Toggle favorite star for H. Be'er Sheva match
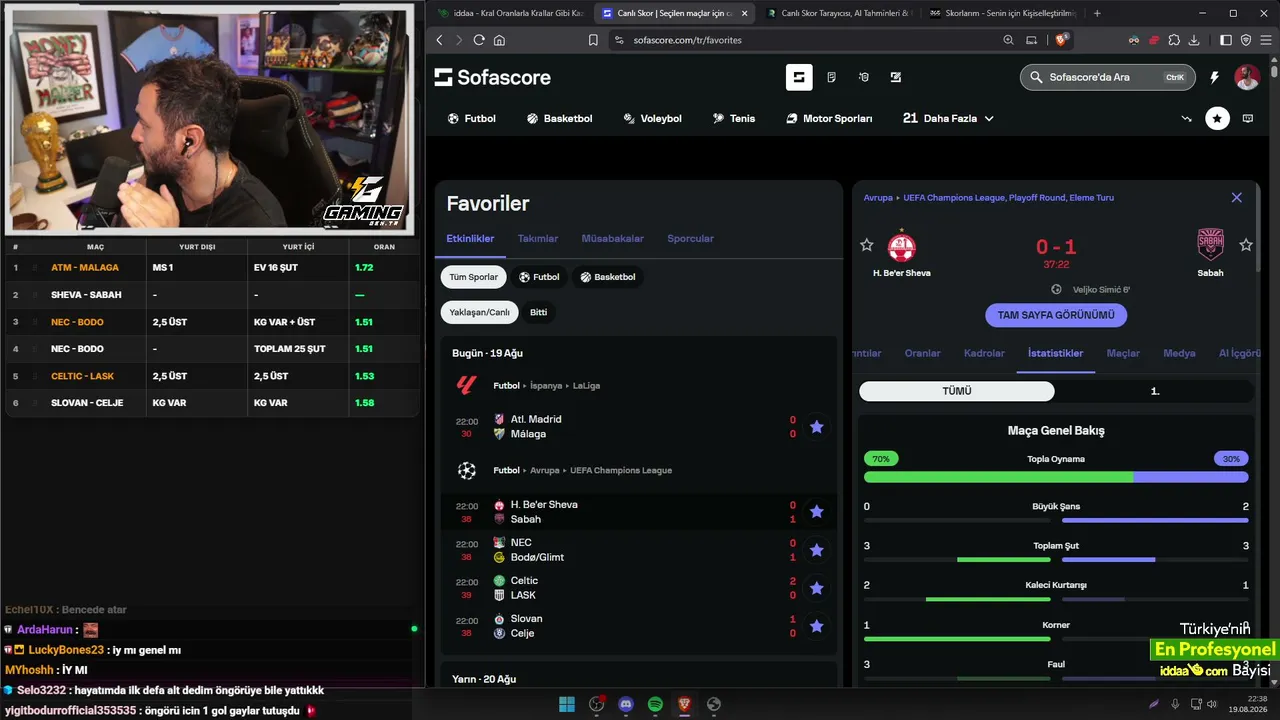 click(816, 512)
